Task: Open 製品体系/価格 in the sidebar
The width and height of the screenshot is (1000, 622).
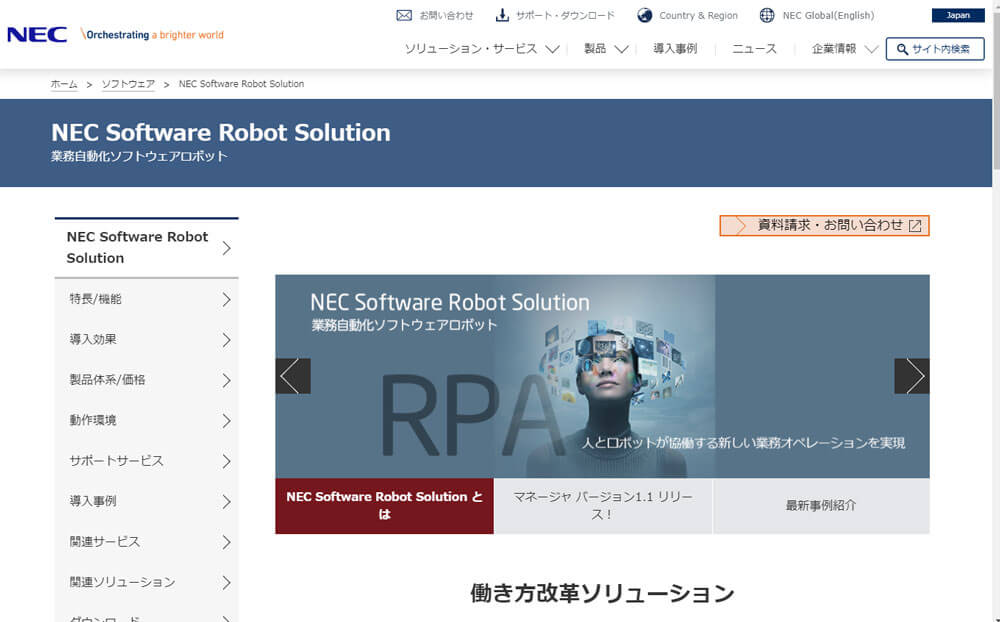Action: (x=146, y=380)
